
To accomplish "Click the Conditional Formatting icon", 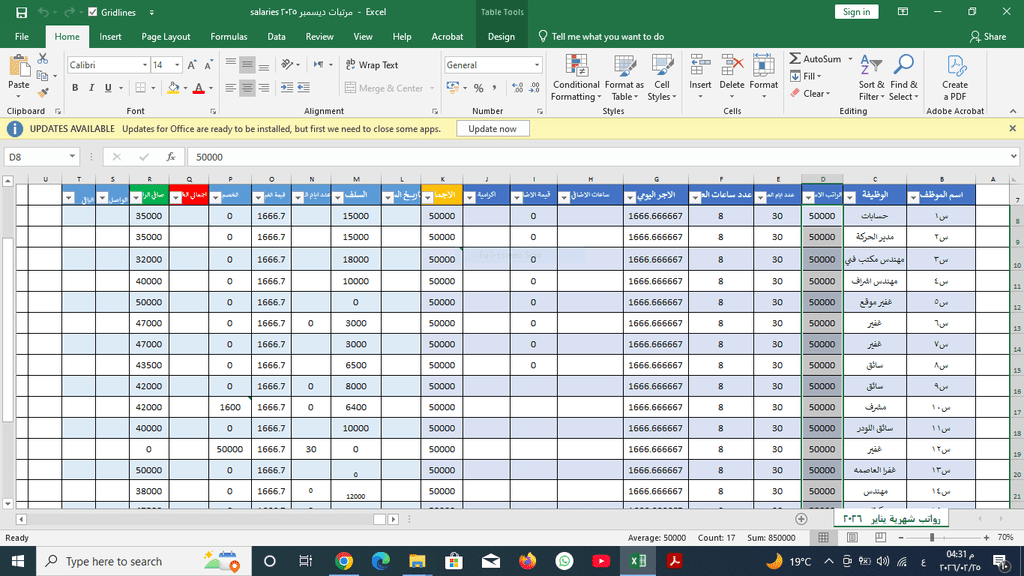I will (x=576, y=68).
